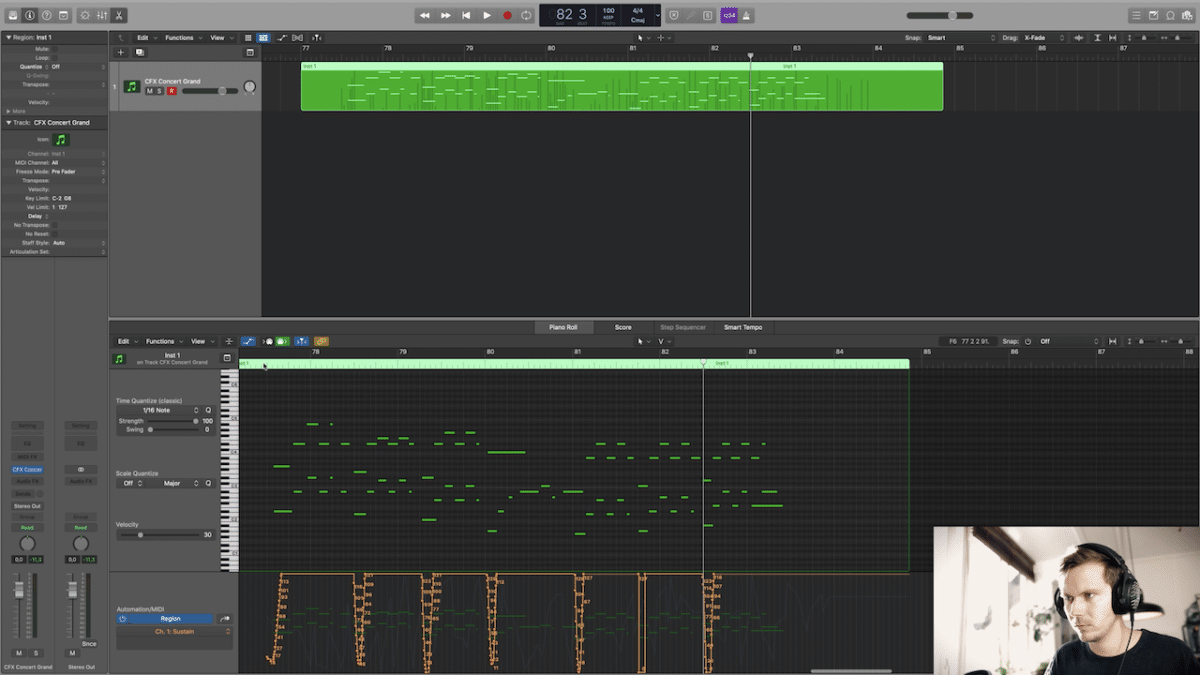Enable the MIDI In icon in Piano Roll
Viewport: 1200px width, 675px height.
click(269, 341)
